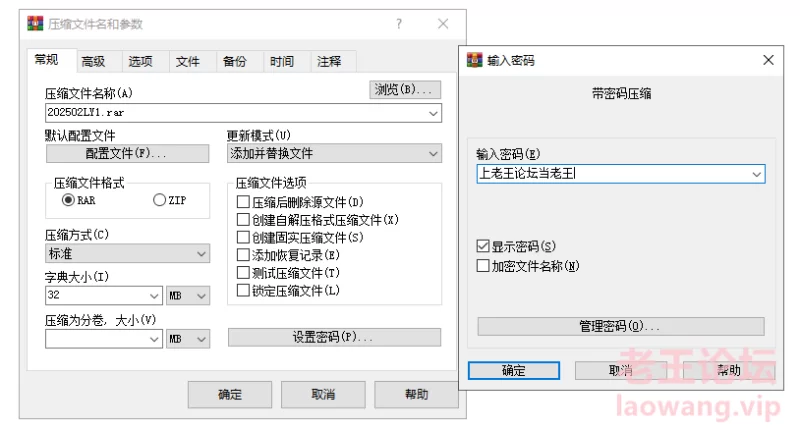Select the RAR format radio button

click(x=68, y=200)
